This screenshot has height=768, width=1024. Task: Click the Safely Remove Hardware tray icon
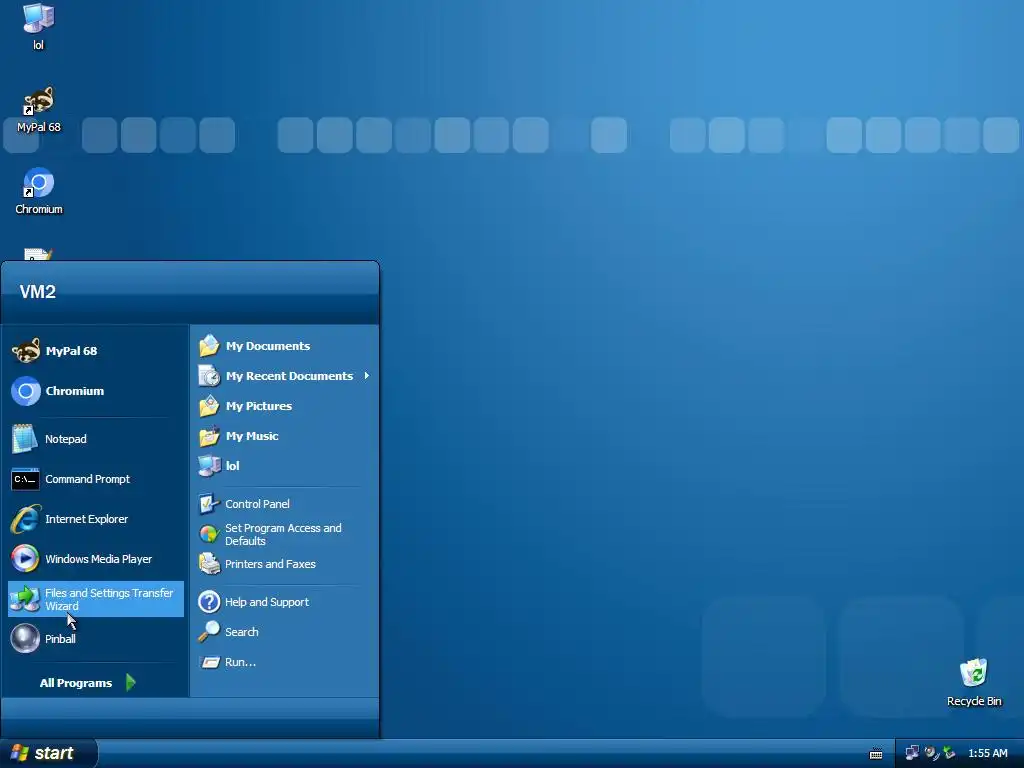pyautogui.click(x=949, y=753)
